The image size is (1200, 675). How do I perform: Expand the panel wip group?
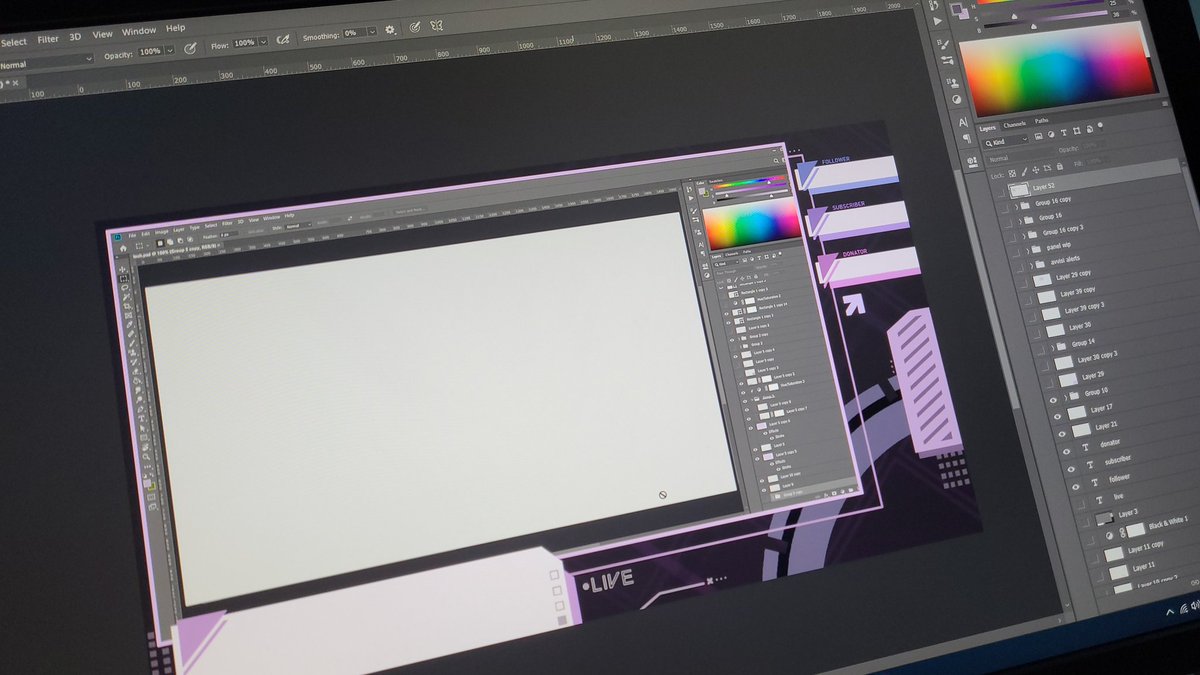(x=1029, y=249)
